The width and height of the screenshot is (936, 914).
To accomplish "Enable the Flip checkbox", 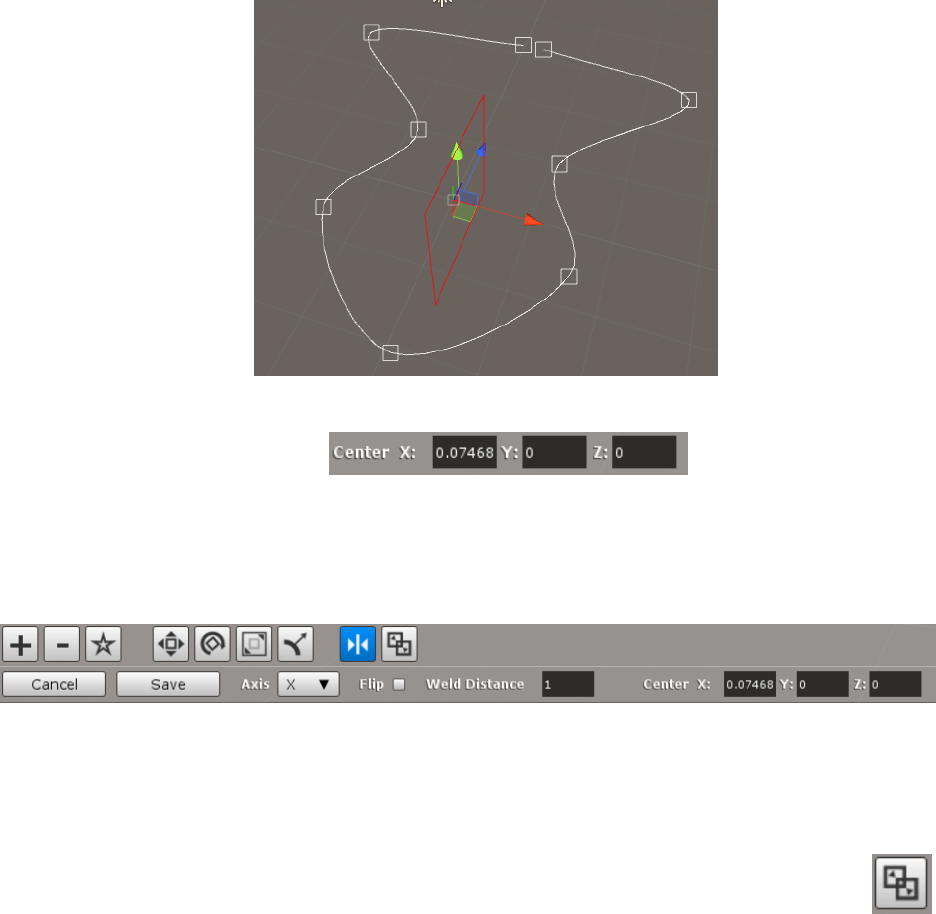I will pos(399,684).
